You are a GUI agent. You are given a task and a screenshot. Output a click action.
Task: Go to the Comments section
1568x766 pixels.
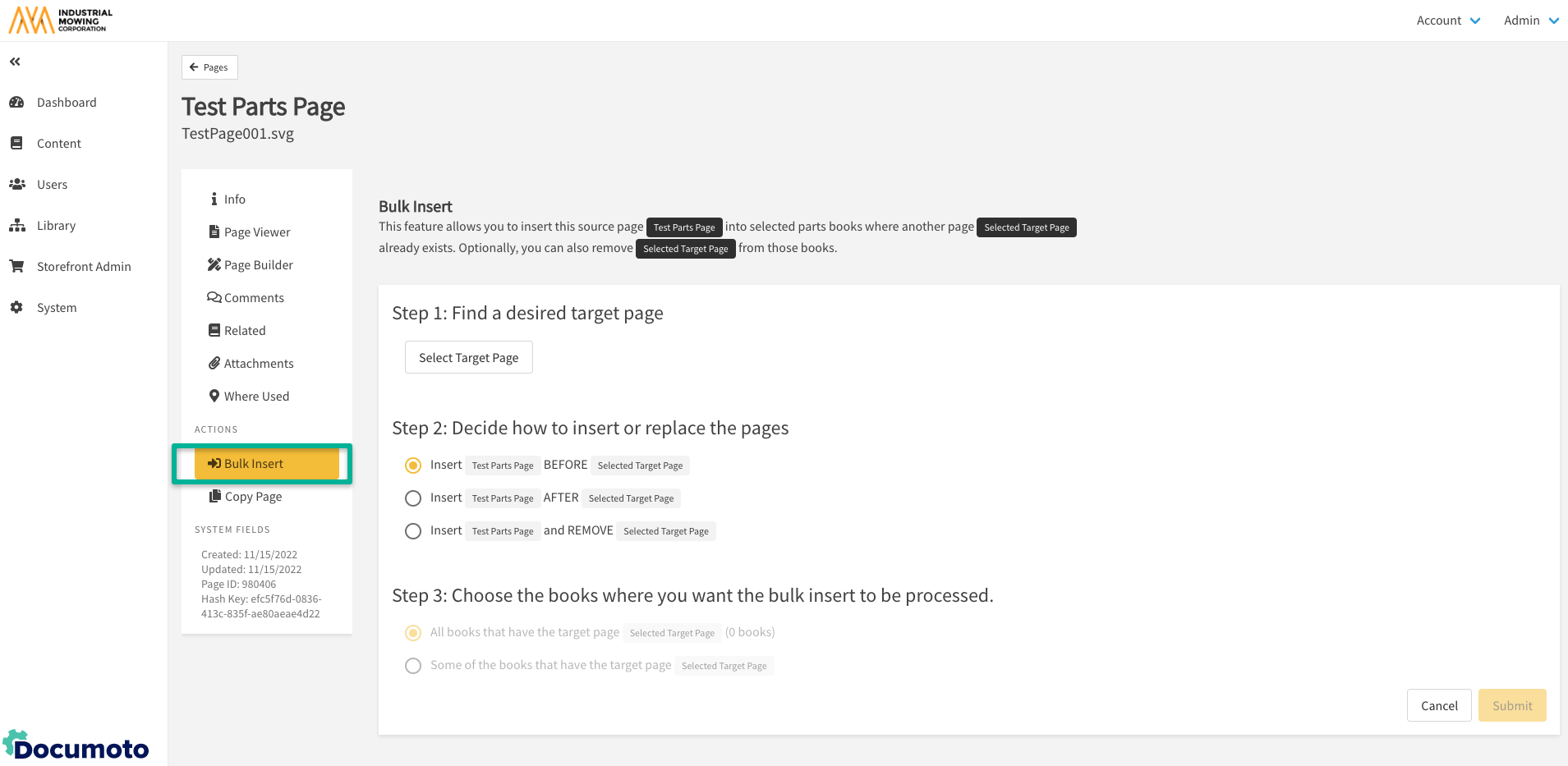[253, 298]
